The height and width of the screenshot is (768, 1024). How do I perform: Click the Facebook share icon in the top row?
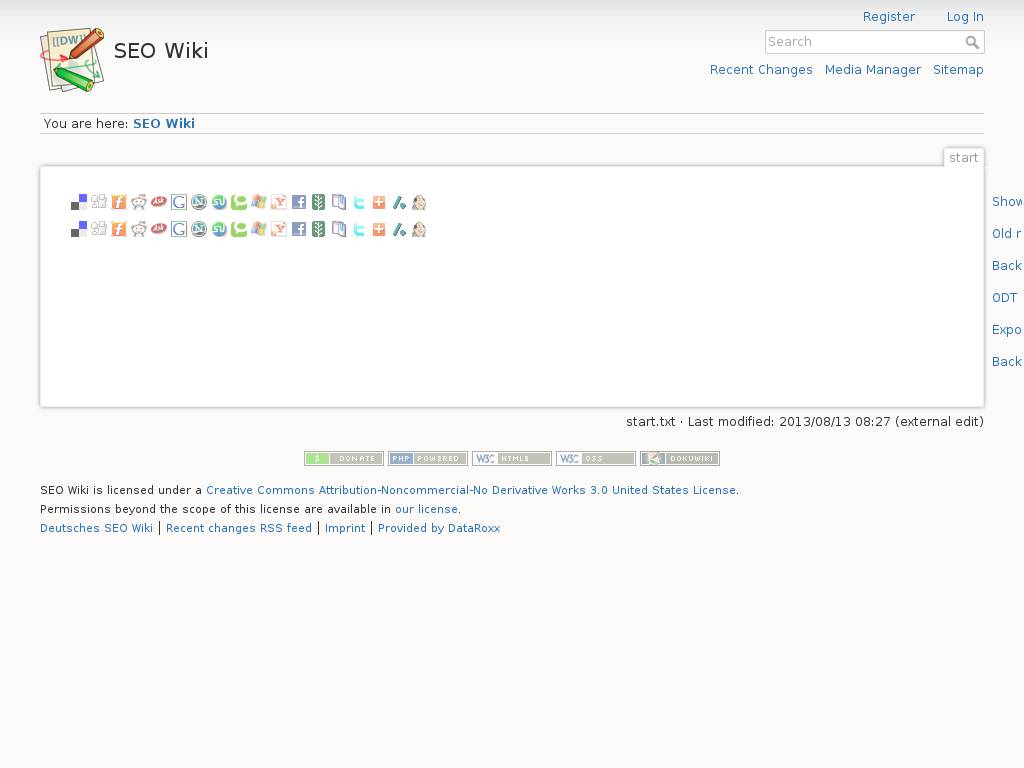pos(299,202)
